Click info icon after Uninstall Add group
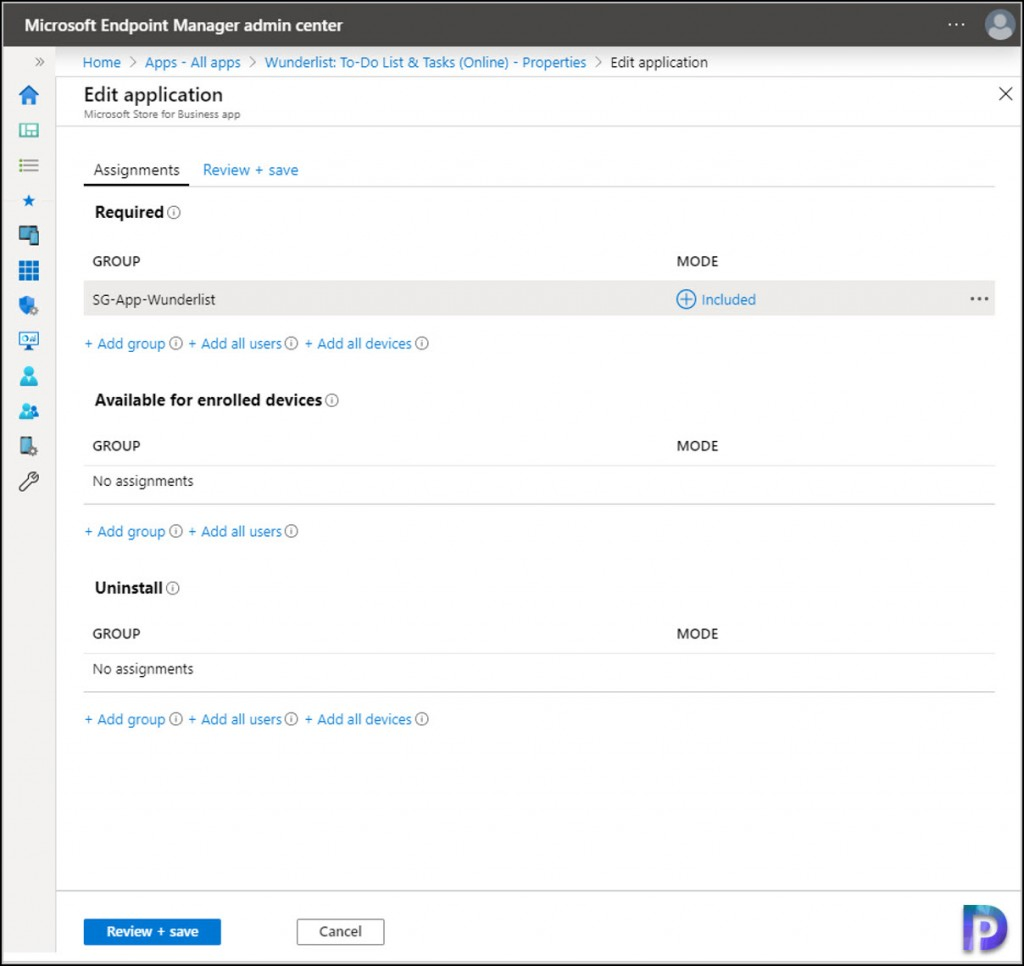This screenshot has width=1024, height=966. pyautogui.click(x=176, y=719)
